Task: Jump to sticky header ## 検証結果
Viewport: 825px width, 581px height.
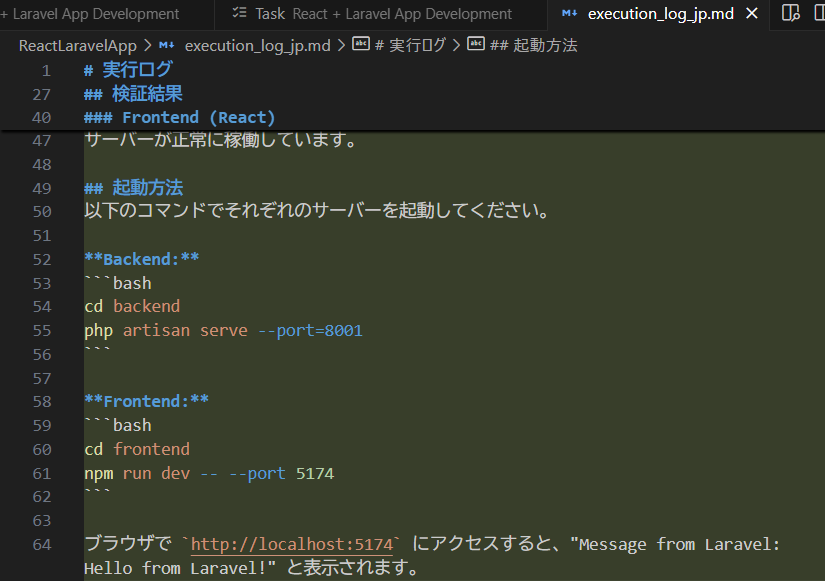Action: [x=133, y=94]
